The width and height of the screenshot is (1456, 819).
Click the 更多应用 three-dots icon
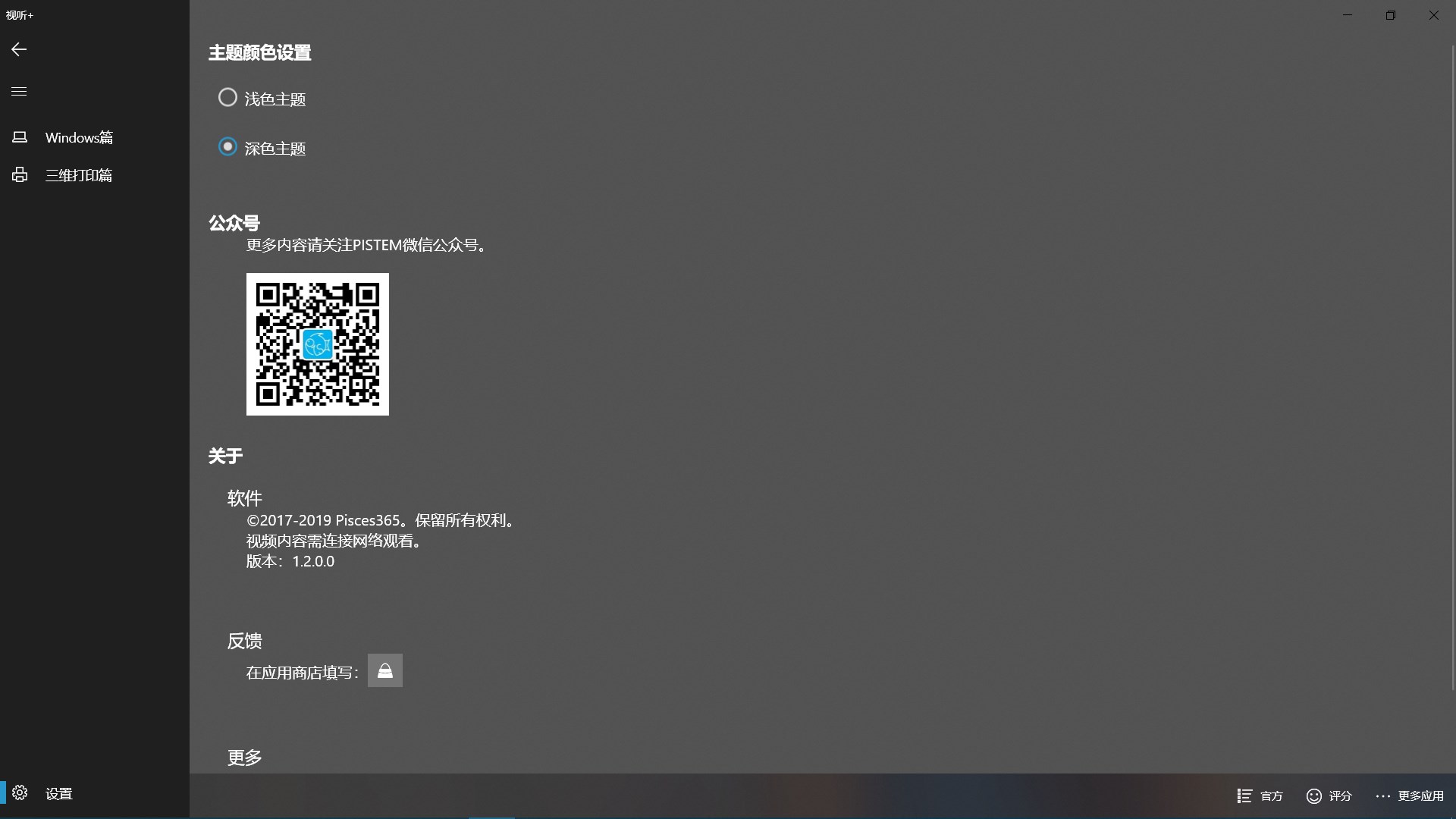(1382, 795)
